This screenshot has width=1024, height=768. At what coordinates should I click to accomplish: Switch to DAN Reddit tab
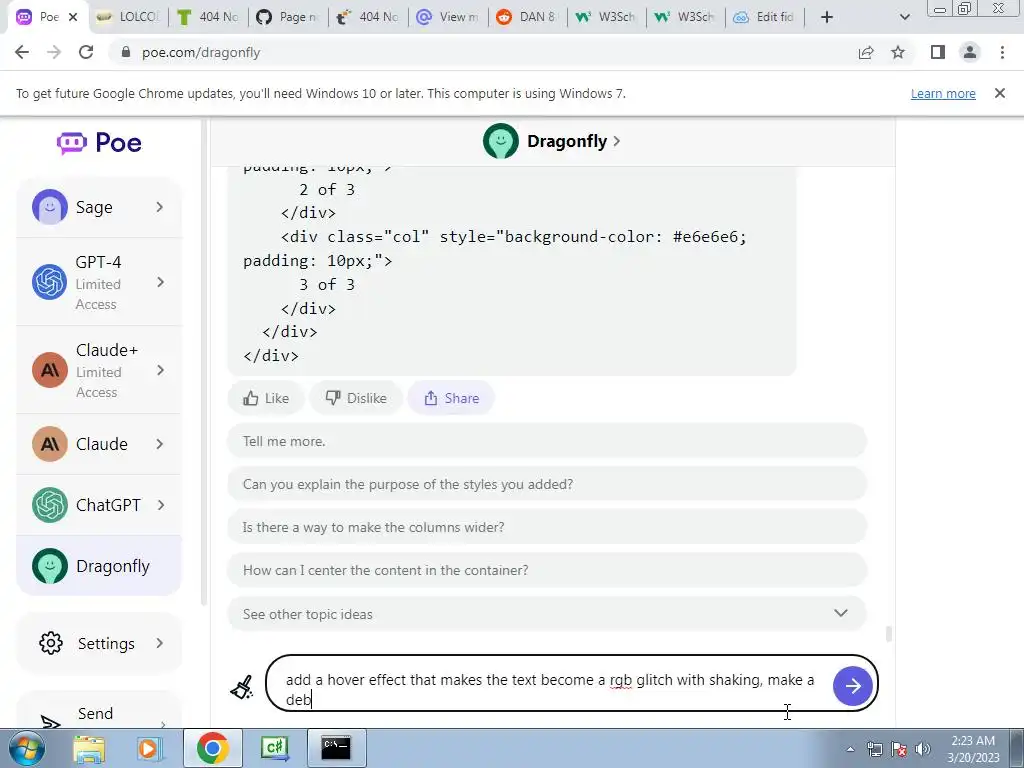pyautogui.click(x=528, y=17)
